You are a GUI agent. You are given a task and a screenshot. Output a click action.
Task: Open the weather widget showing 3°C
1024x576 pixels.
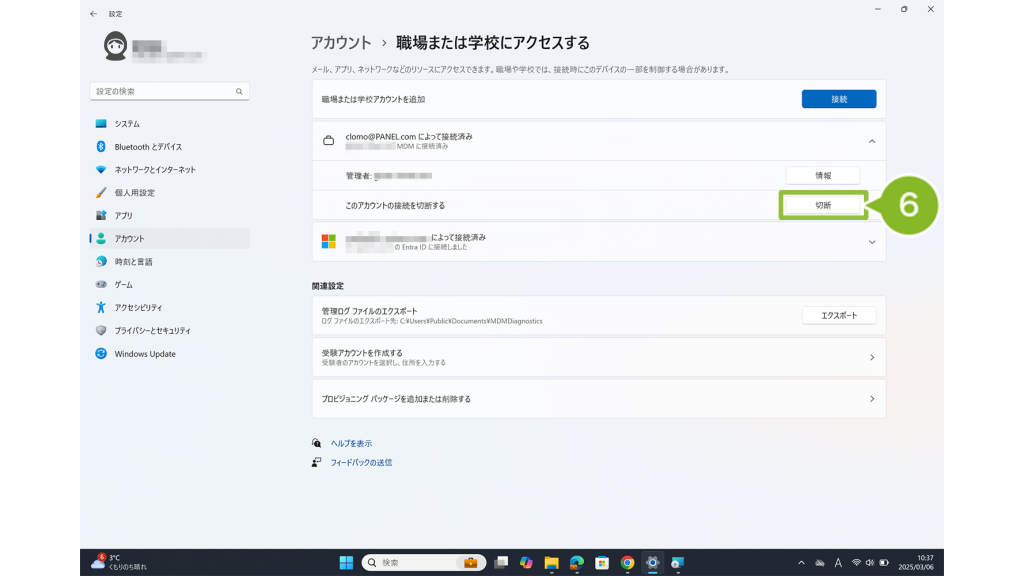[120, 562]
